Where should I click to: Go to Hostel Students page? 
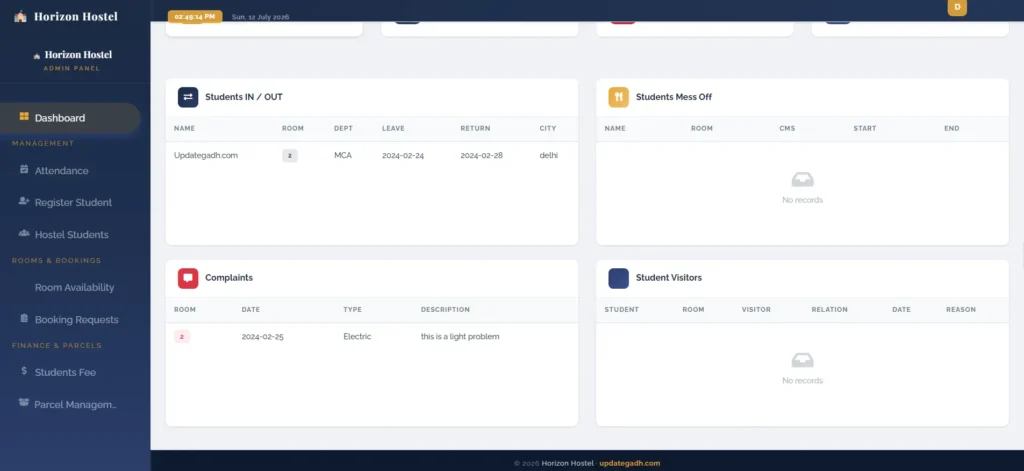[x=70, y=235]
